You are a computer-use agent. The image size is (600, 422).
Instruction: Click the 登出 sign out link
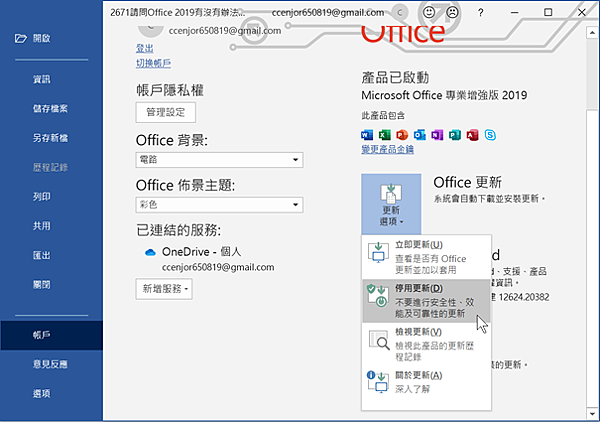tap(145, 48)
